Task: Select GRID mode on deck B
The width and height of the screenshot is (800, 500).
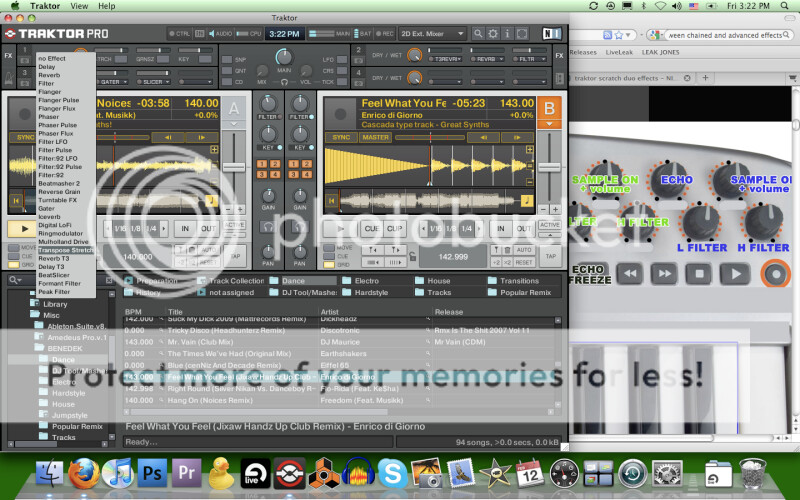Action: click(329, 264)
